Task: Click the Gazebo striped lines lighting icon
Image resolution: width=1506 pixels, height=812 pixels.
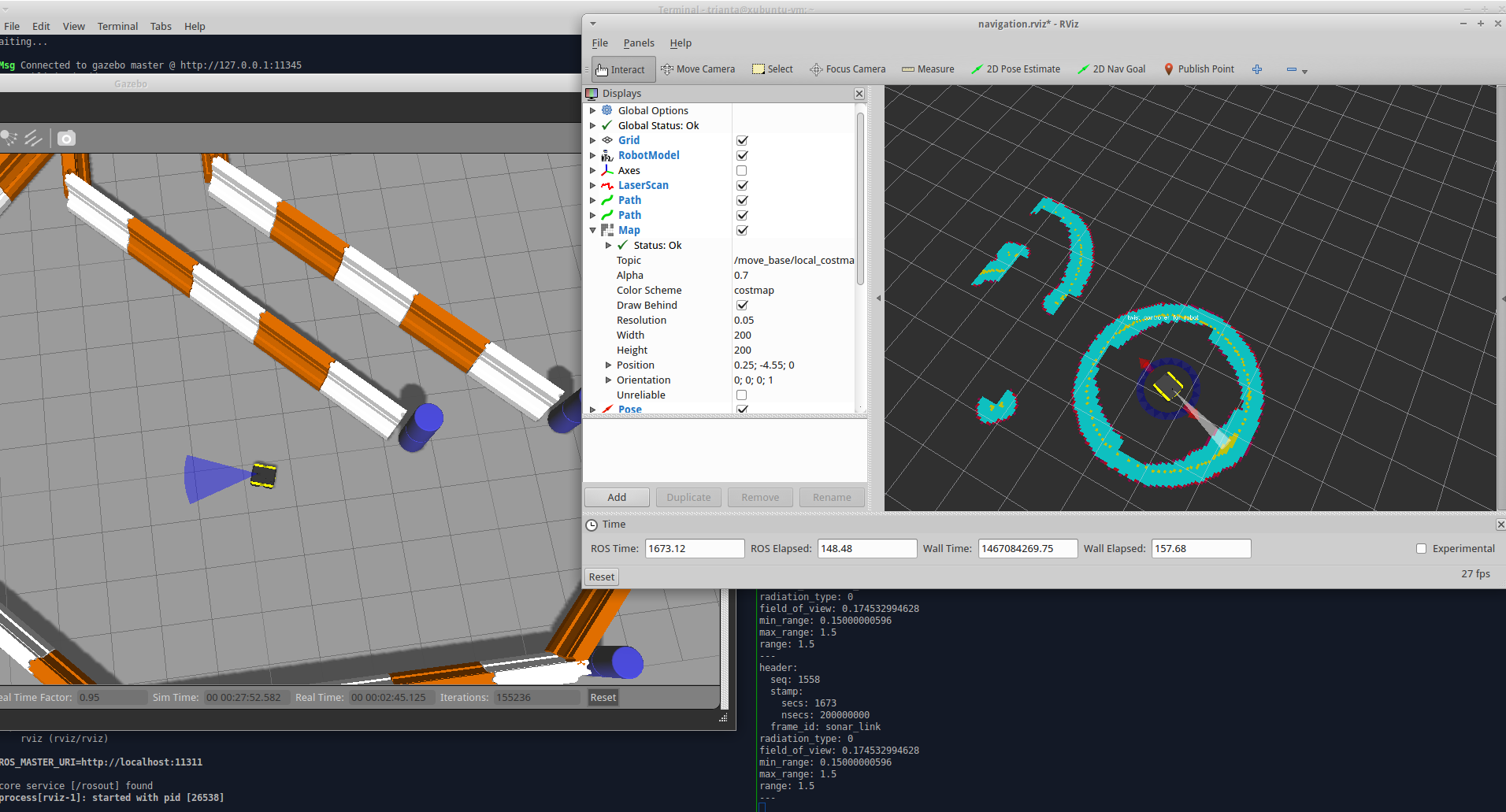Action: tap(33, 139)
